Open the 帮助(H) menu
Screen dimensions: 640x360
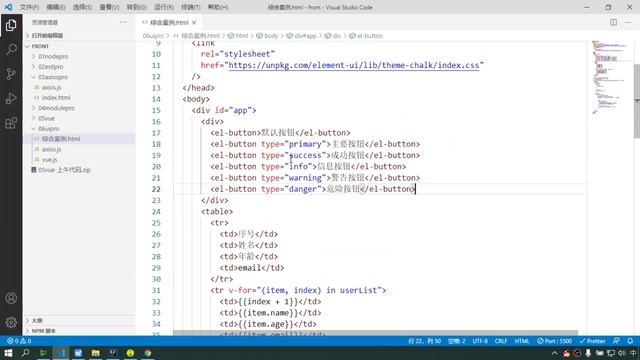point(218,7)
